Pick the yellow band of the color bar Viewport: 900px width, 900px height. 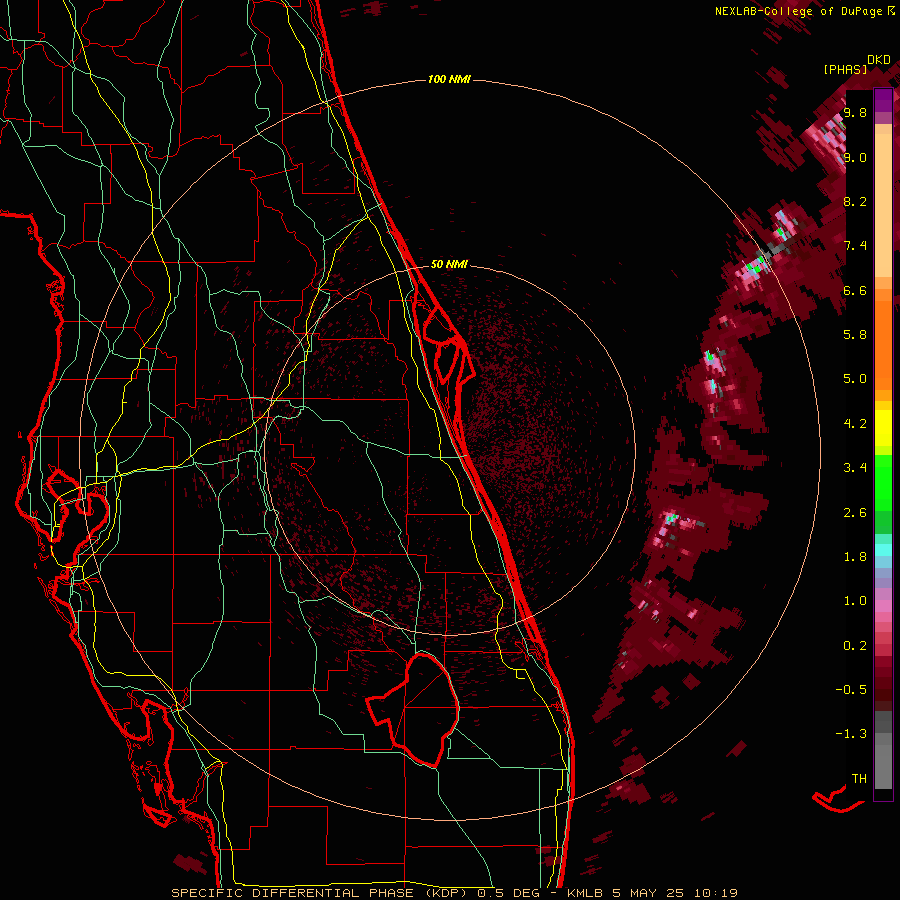(x=883, y=428)
